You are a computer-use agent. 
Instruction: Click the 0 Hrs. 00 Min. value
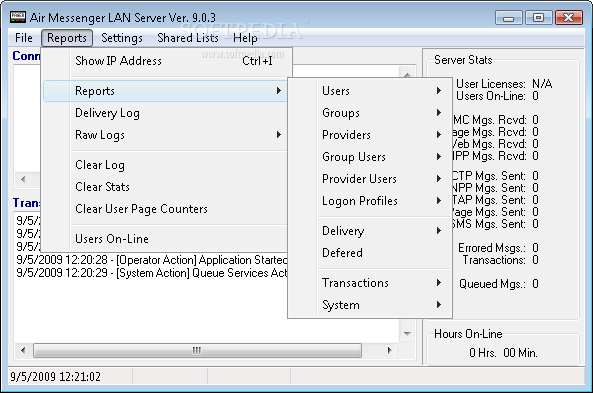[503, 353]
